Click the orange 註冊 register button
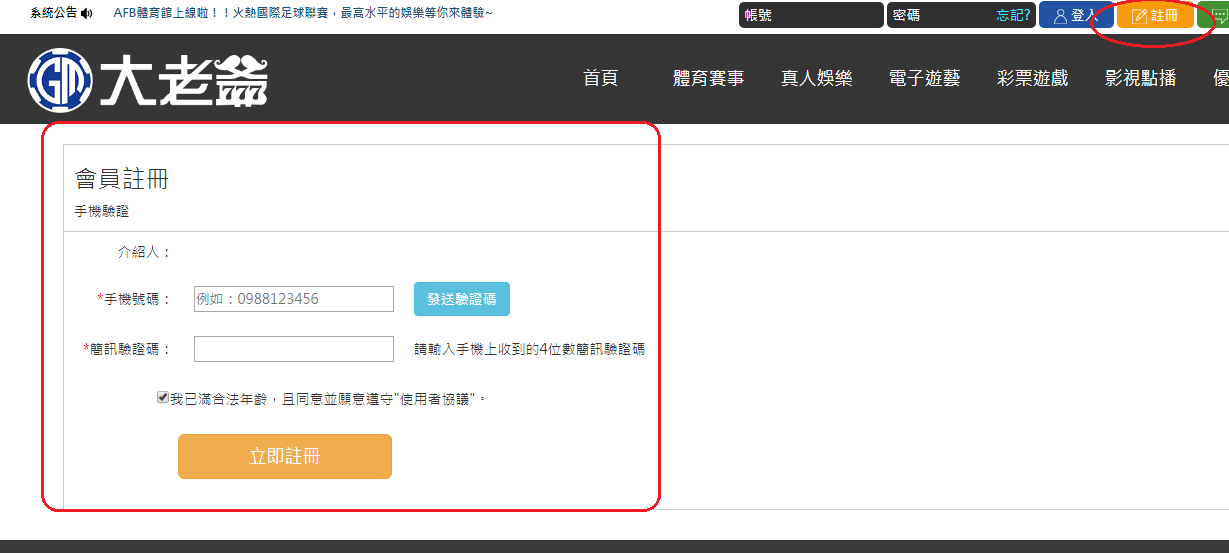Viewport: 1229px width, 553px height. click(1154, 16)
